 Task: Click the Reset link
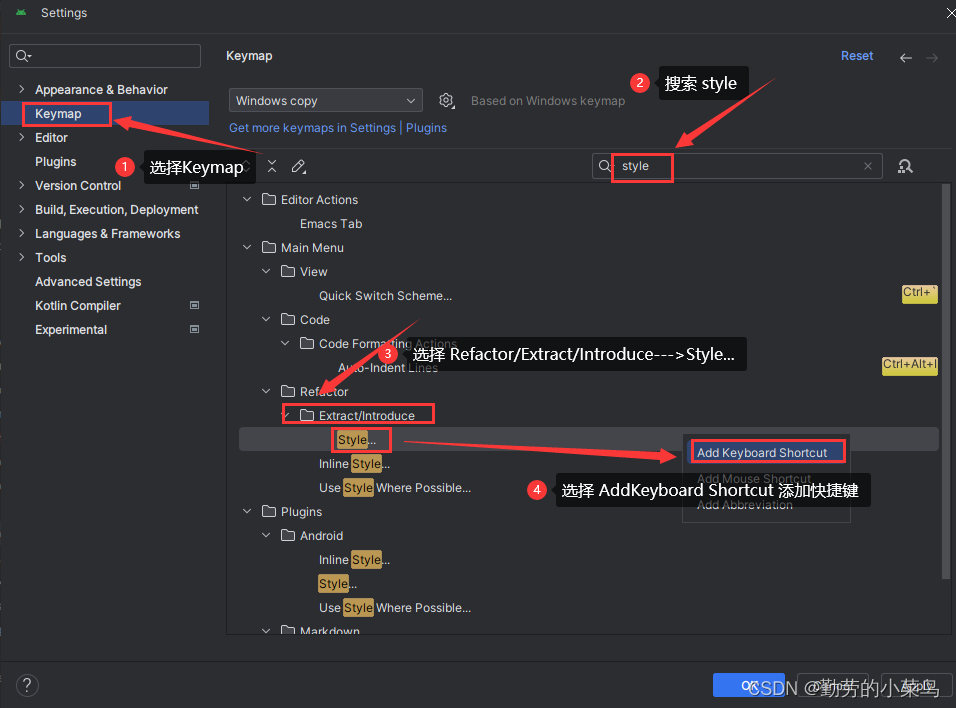point(857,56)
